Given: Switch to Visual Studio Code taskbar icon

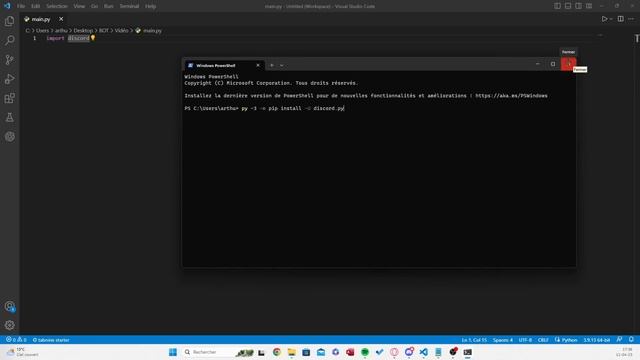Looking at the screenshot, I should tap(424, 352).
